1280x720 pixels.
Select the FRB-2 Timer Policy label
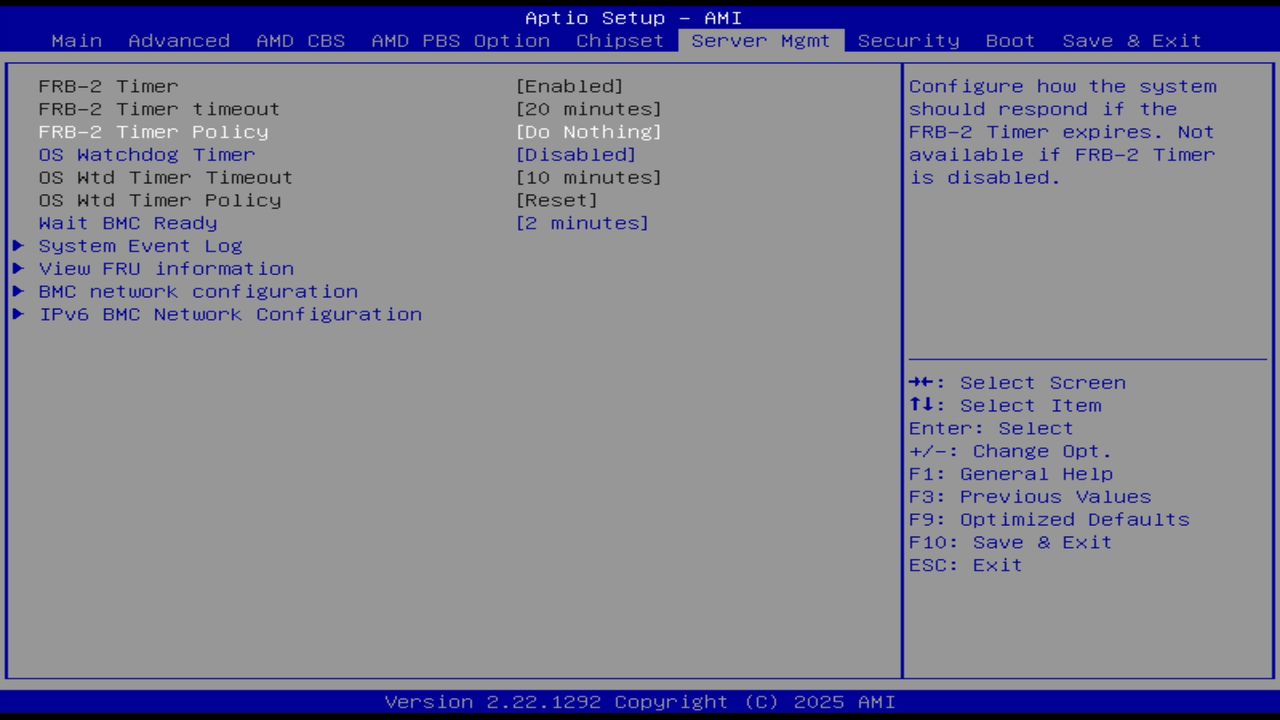154,132
